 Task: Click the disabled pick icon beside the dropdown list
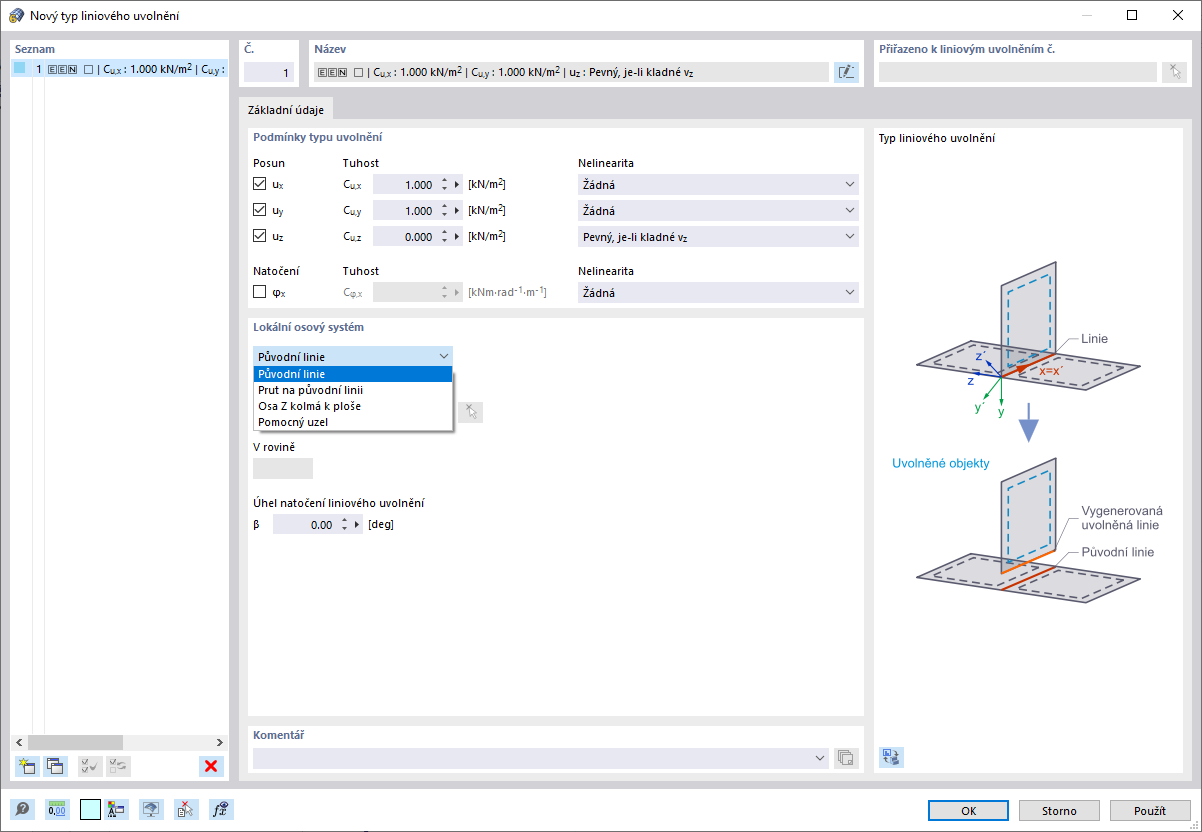(471, 412)
